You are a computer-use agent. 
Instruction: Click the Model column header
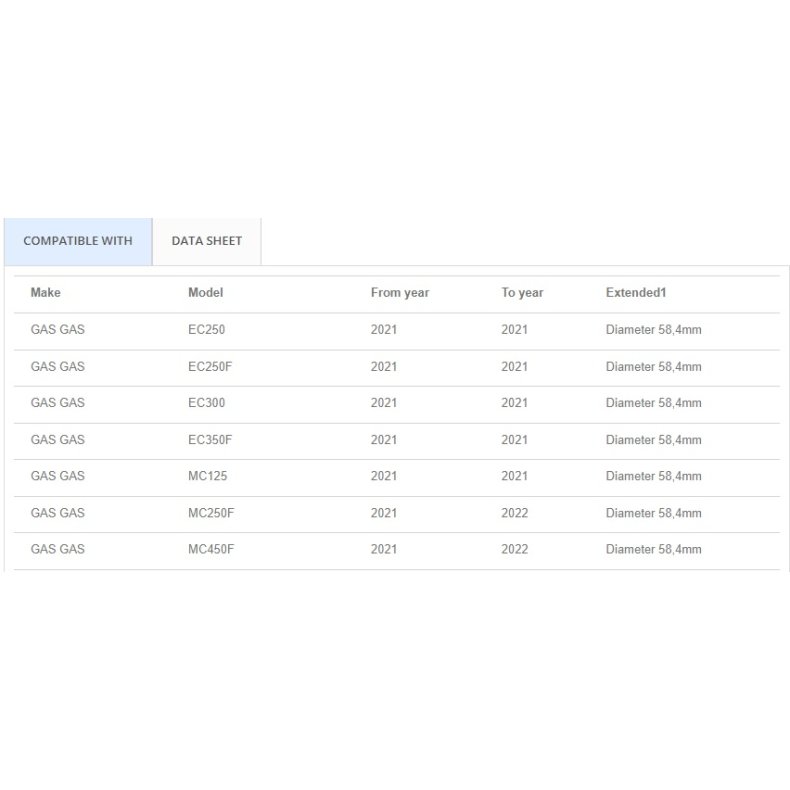tap(205, 293)
